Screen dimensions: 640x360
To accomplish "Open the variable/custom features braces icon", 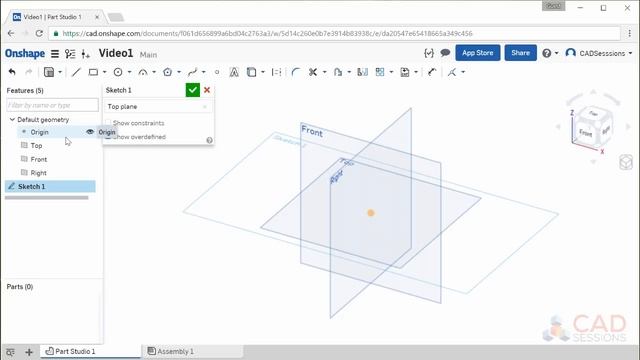I will [x=429, y=53].
